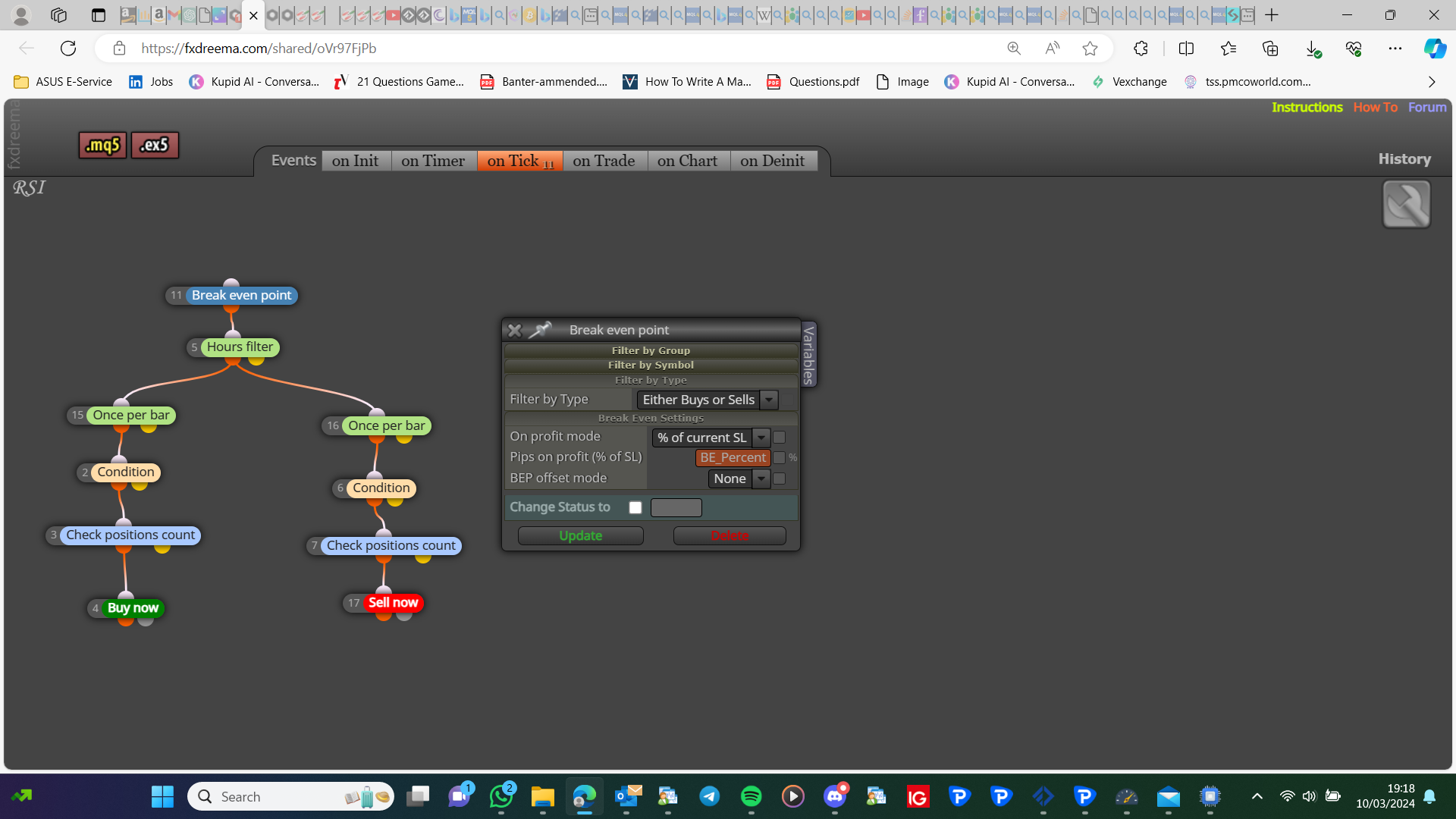Image resolution: width=1456 pixels, height=819 pixels.
Task: Open Discord from the taskbar
Action: (x=835, y=796)
